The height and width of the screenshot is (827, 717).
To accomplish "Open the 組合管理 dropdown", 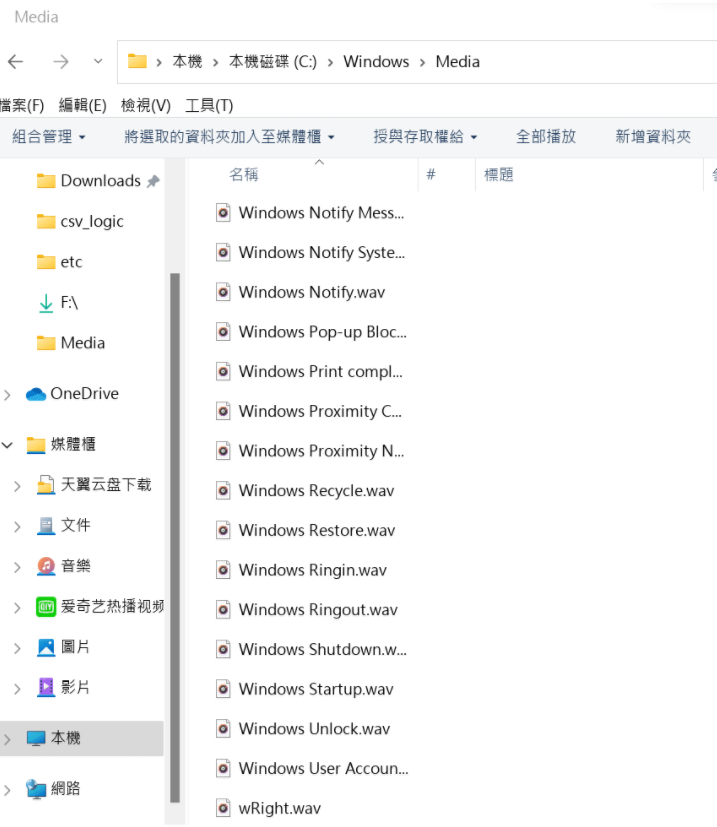I will tap(49, 137).
